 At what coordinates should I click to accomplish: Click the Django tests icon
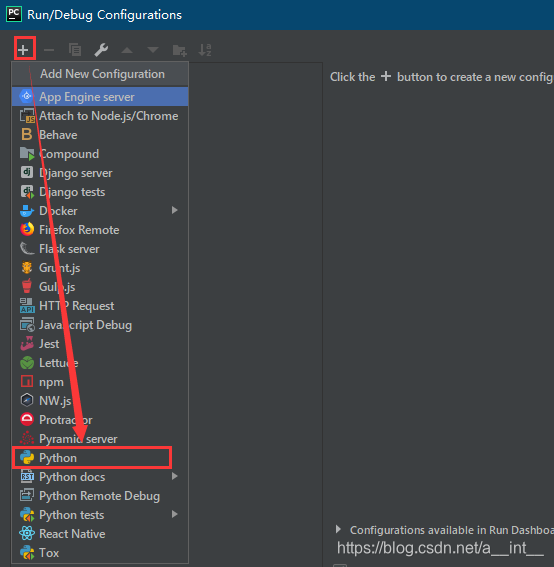point(27,192)
